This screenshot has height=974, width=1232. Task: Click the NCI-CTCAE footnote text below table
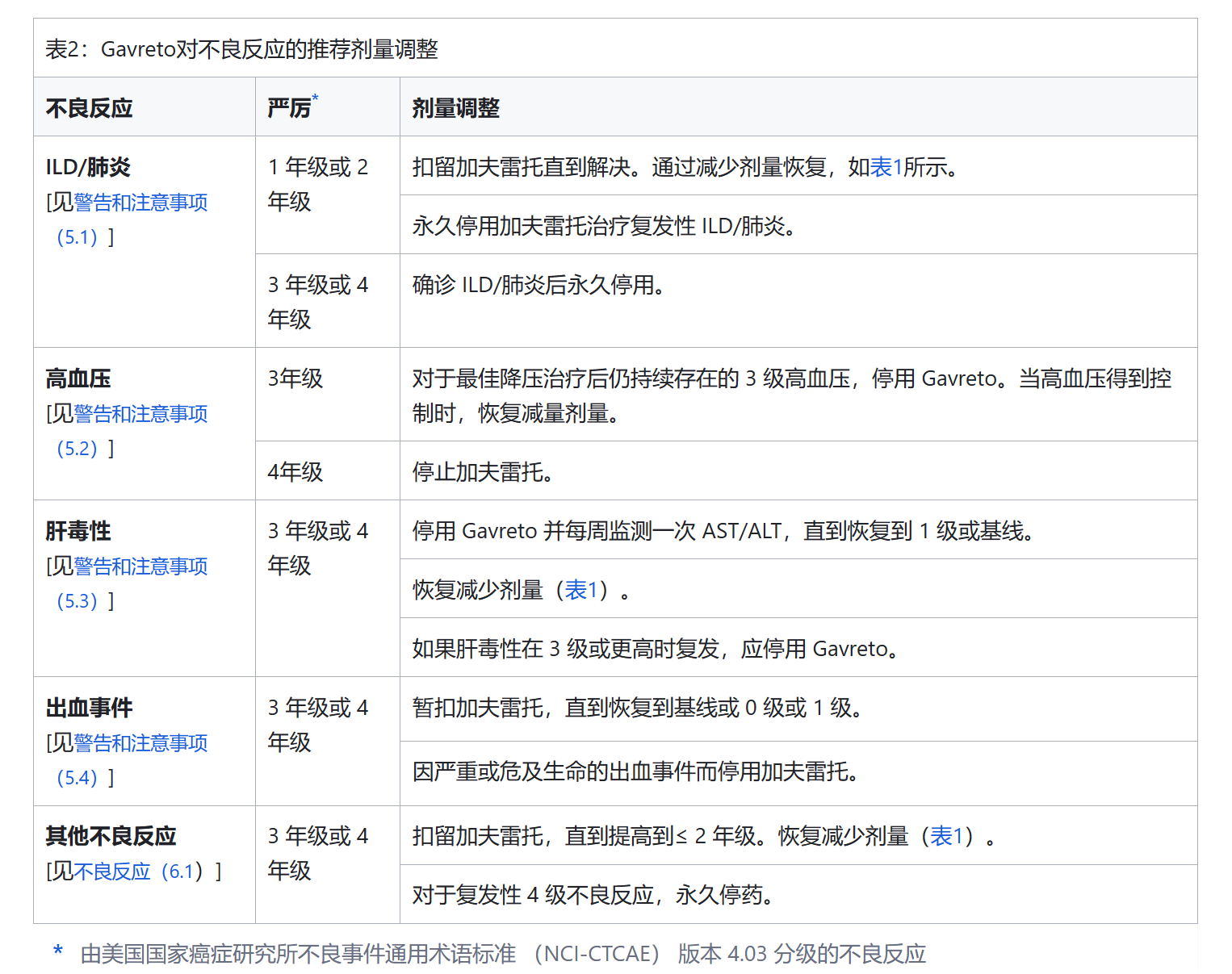coord(502,954)
